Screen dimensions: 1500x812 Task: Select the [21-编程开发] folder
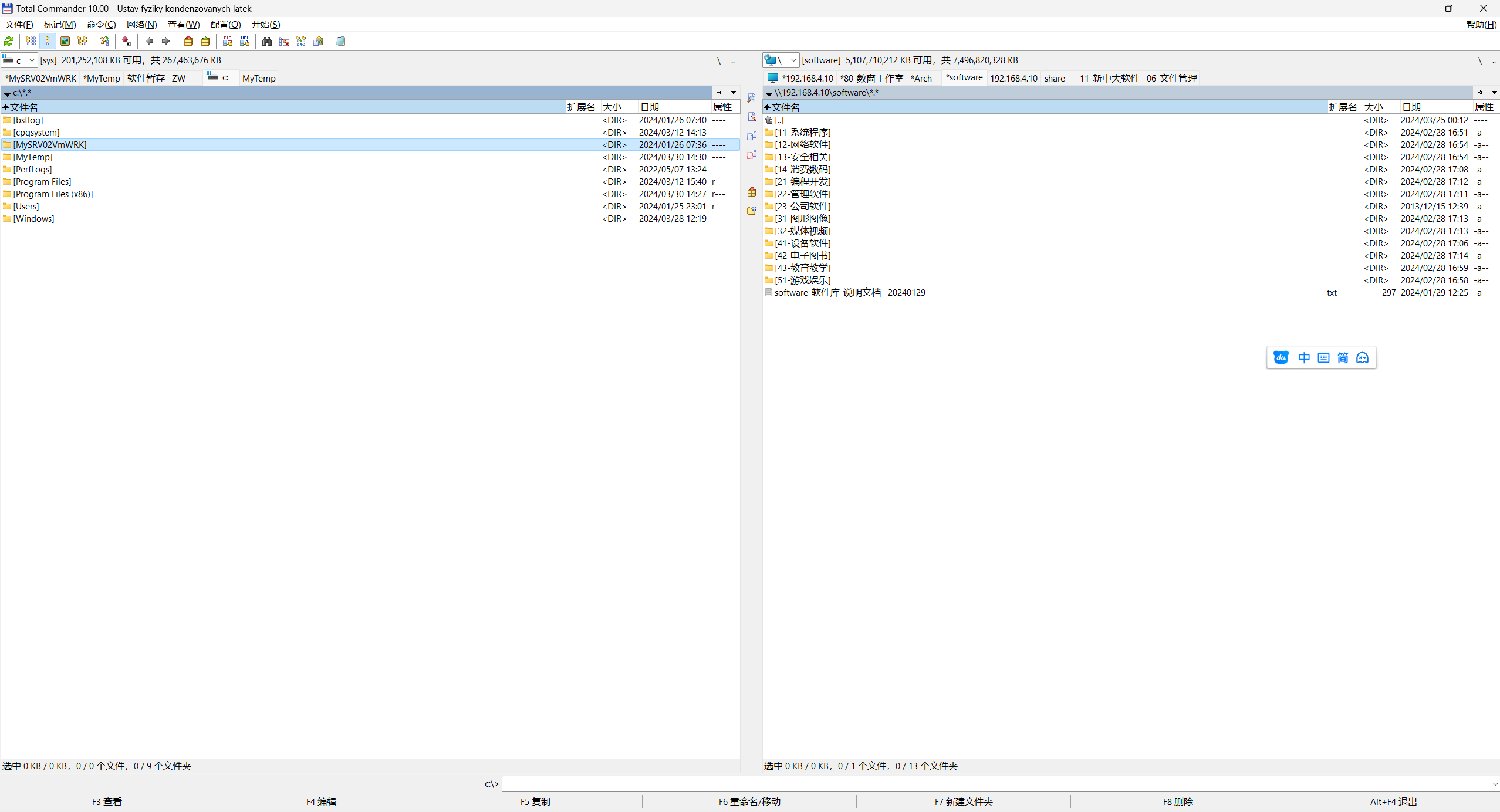point(1131,182)
